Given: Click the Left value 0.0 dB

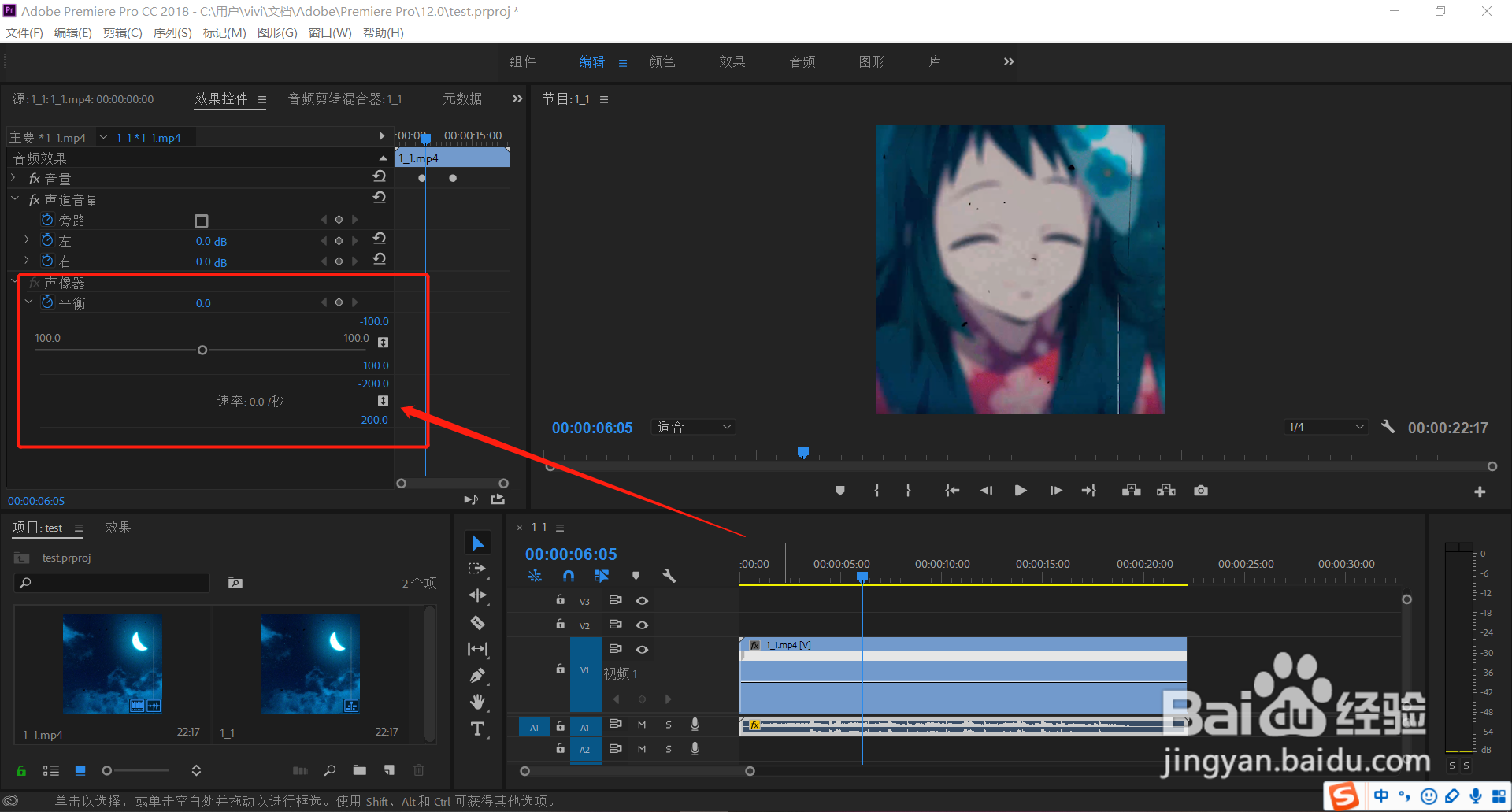Looking at the screenshot, I should coord(211,241).
